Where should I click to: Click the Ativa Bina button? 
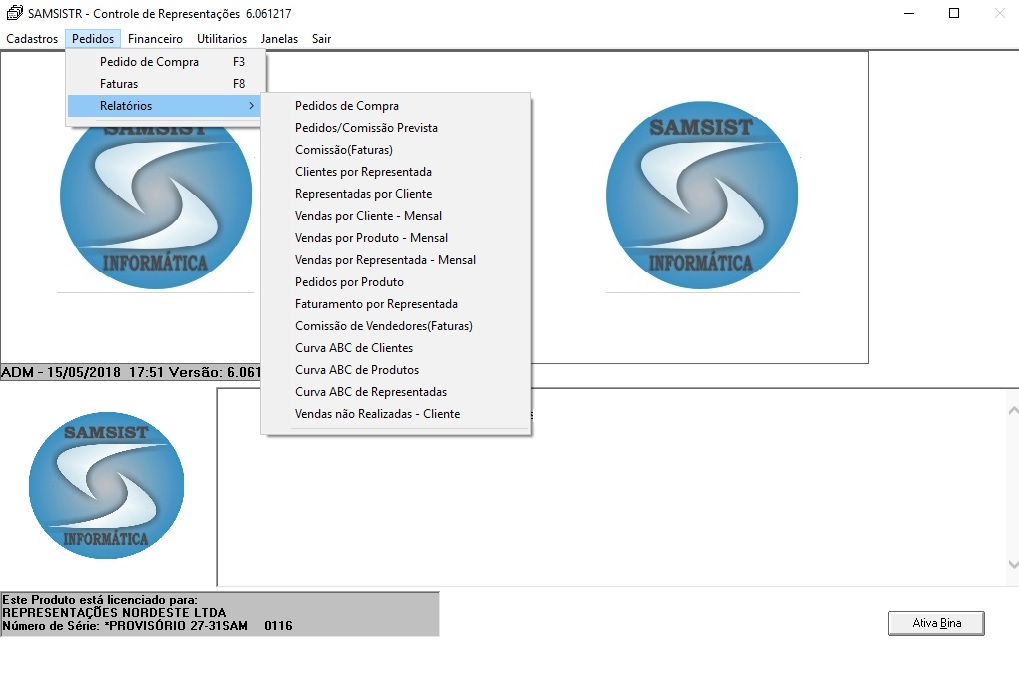(x=936, y=623)
